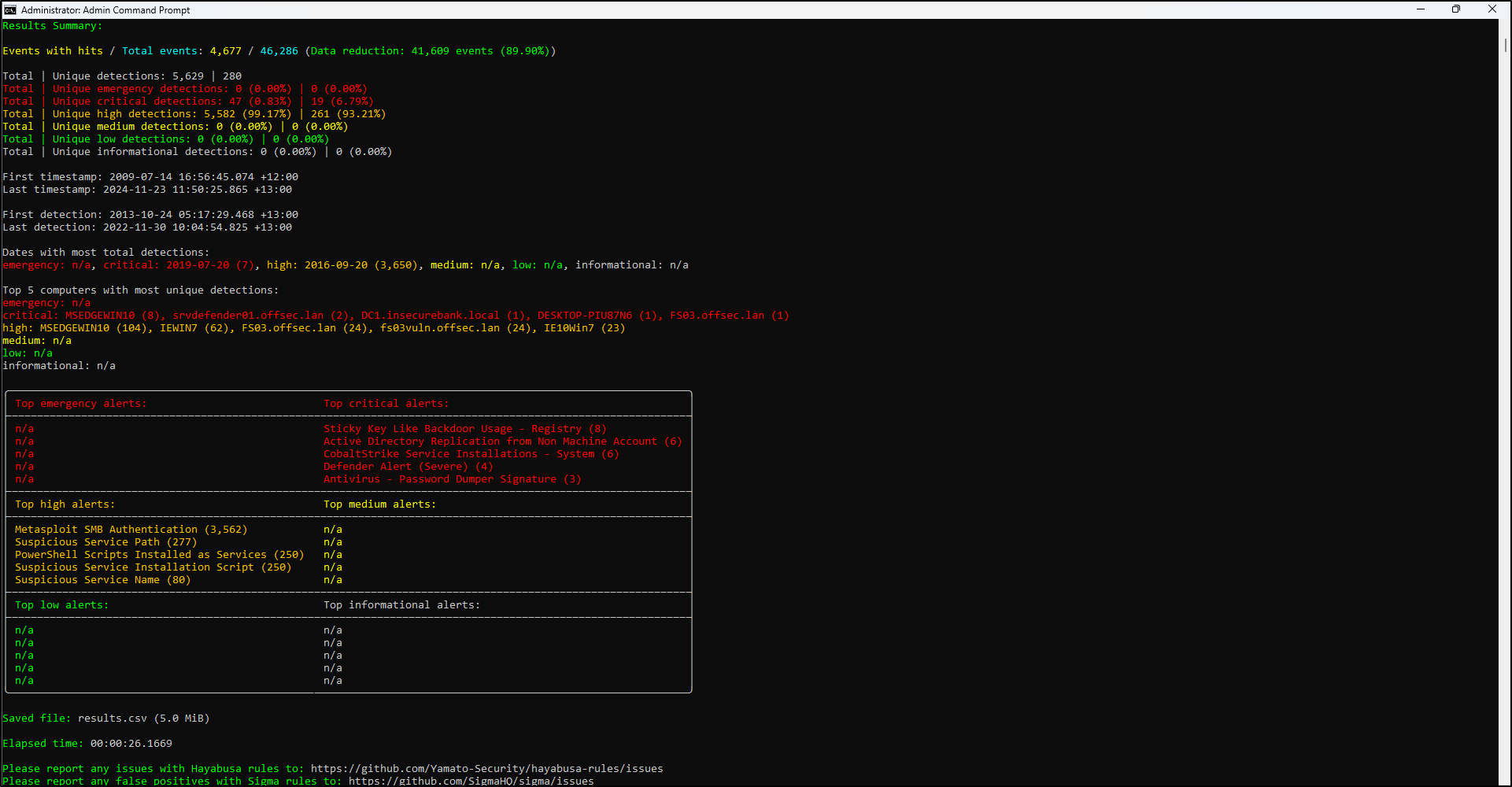1512x787 pixels.
Task: Click the SigmaHQ sigma issues URL
Action: tap(471, 781)
